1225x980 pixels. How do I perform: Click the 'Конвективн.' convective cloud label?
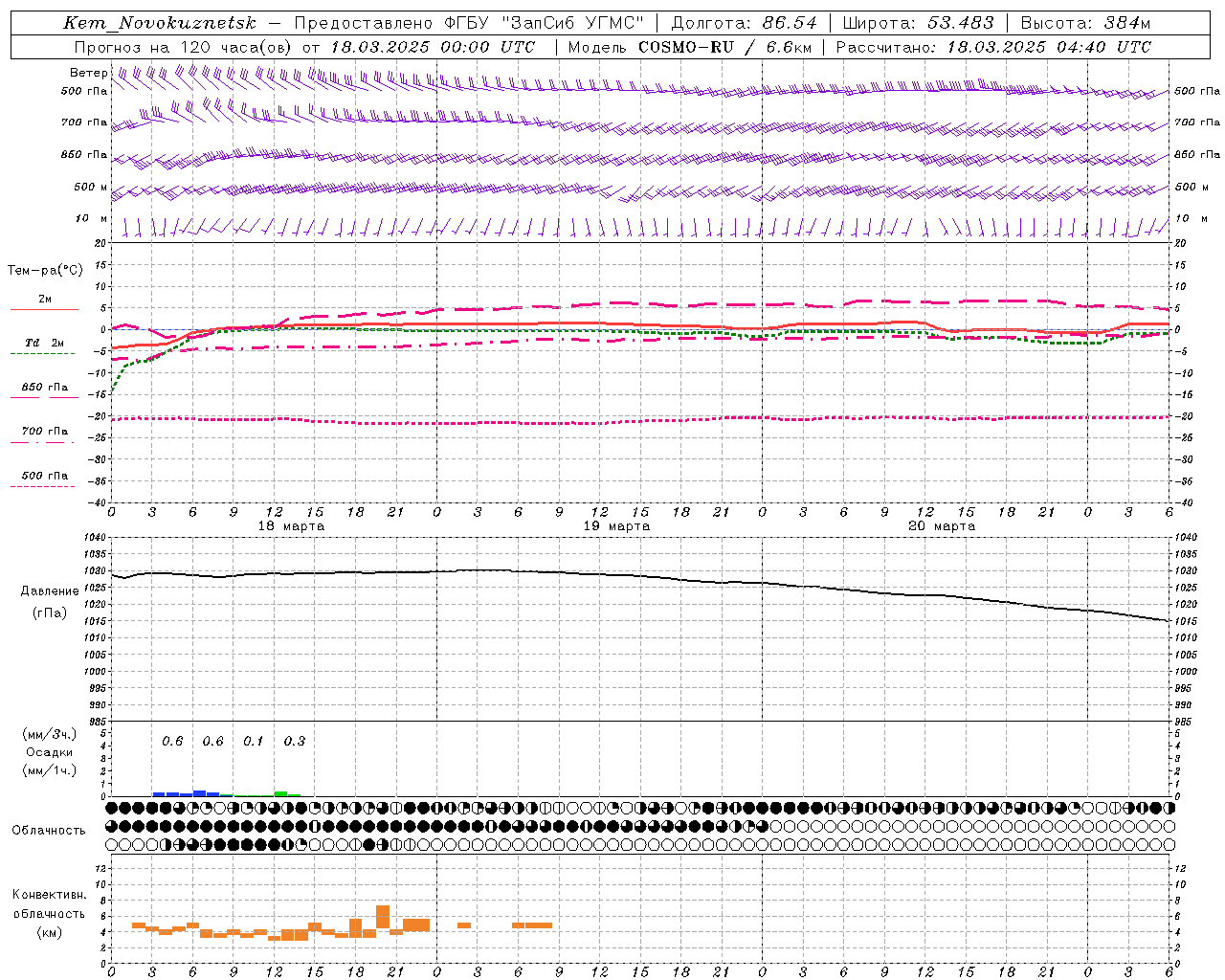(50, 895)
